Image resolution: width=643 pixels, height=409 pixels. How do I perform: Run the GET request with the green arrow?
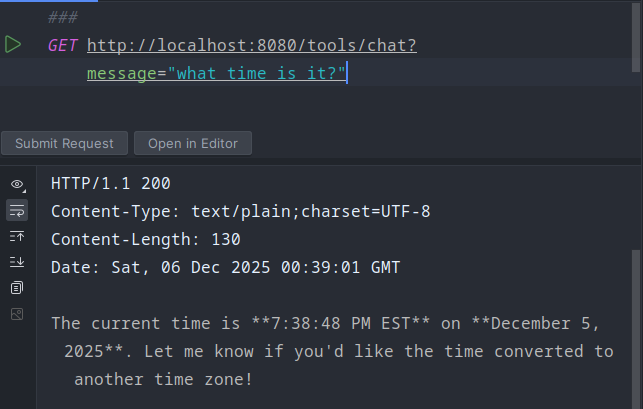[13, 45]
